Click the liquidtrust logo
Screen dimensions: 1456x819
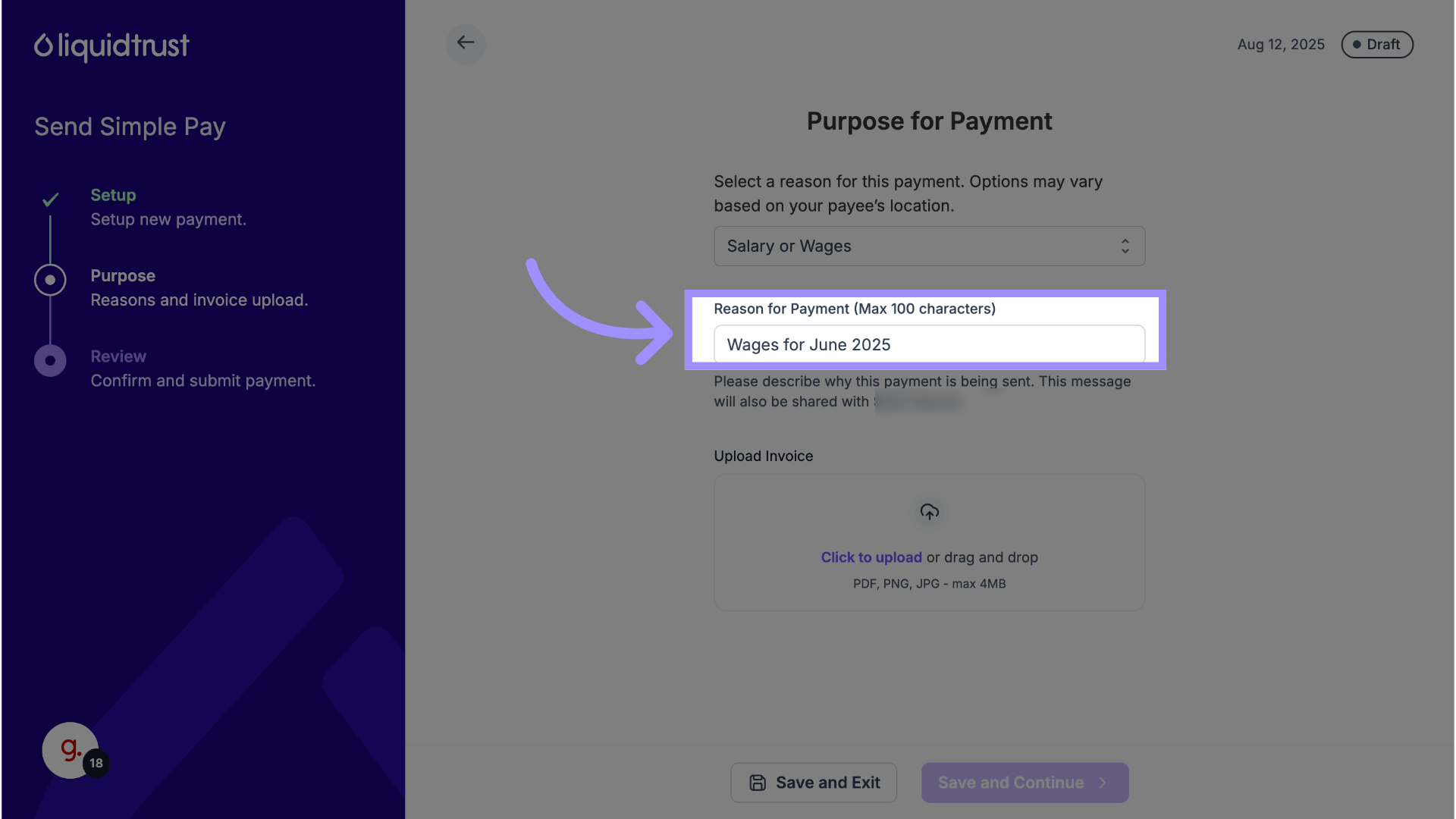coord(111,46)
